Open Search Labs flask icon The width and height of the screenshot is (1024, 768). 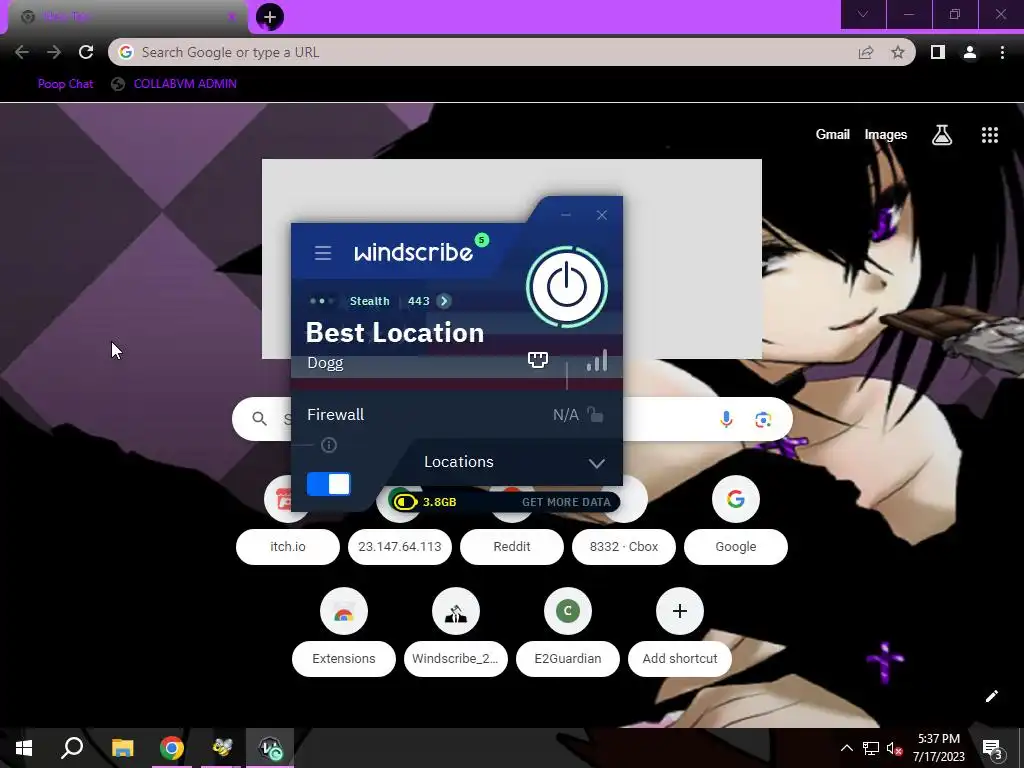[942, 135]
